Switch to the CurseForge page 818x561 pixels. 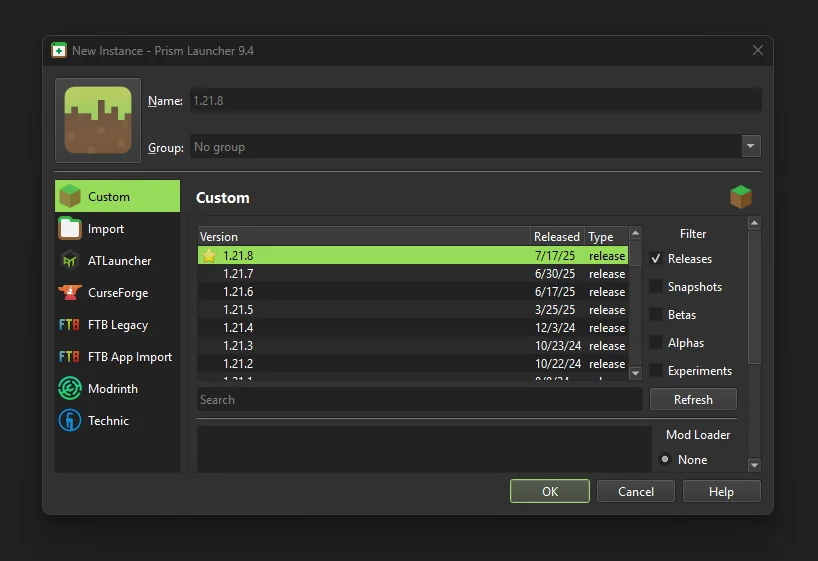[x=117, y=293]
